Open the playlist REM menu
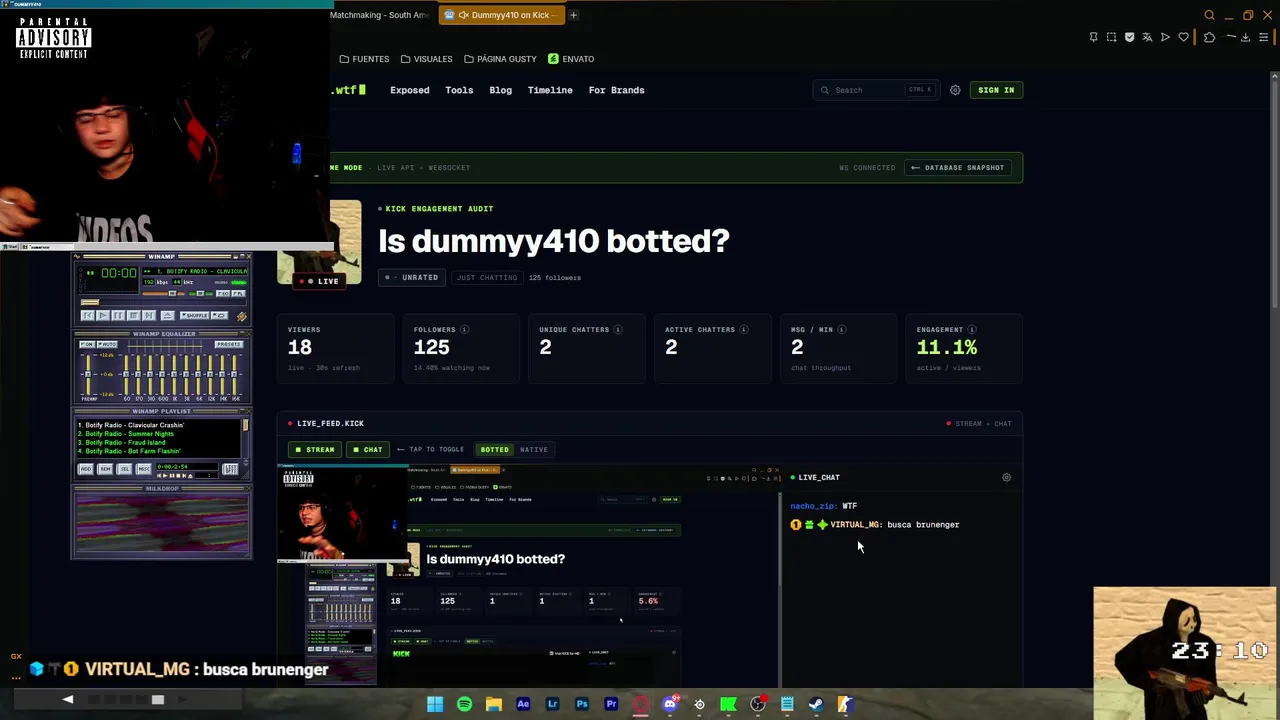1280x720 pixels. click(x=105, y=468)
